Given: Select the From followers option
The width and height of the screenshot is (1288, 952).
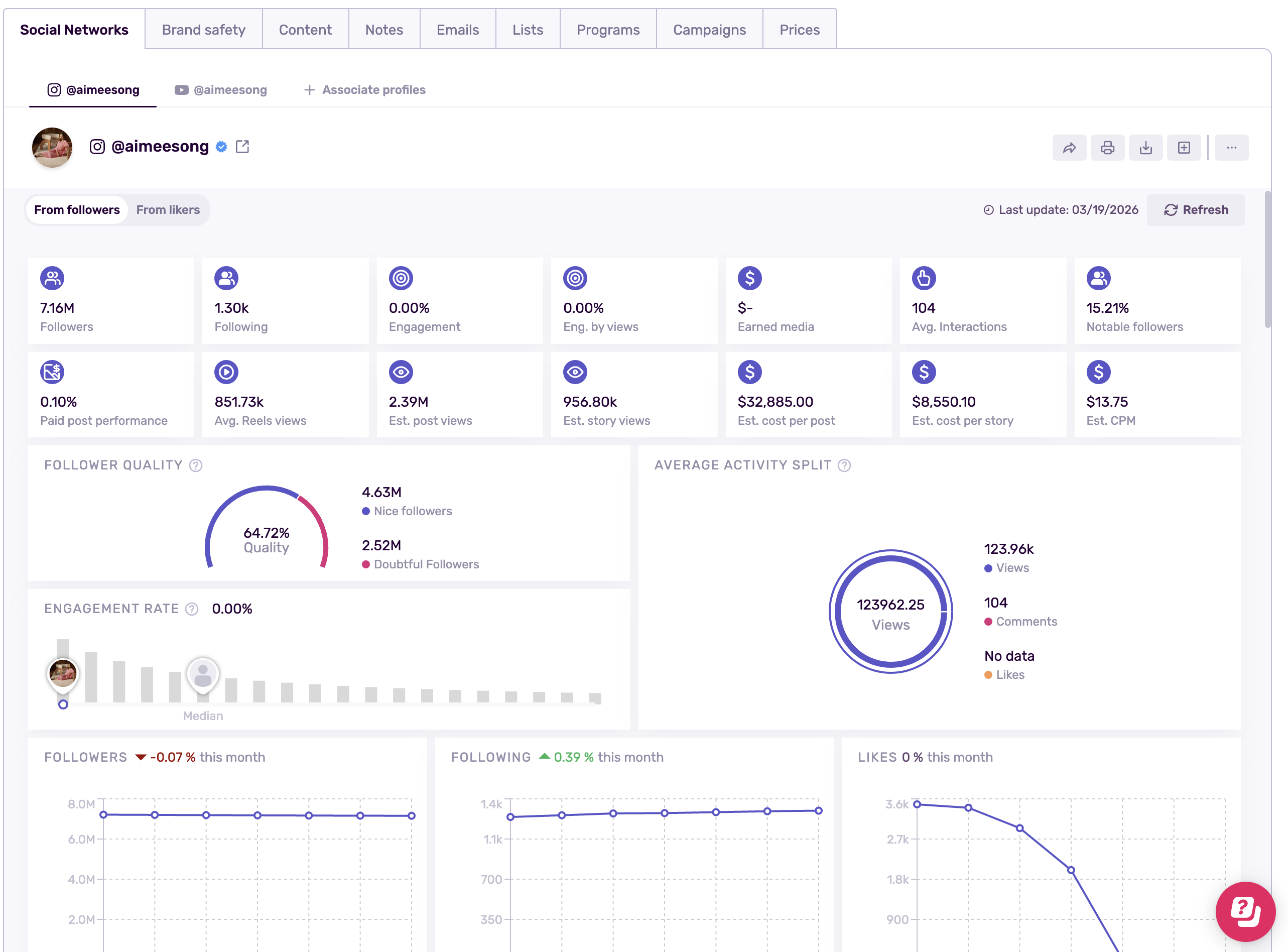Looking at the screenshot, I should coord(77,210).
